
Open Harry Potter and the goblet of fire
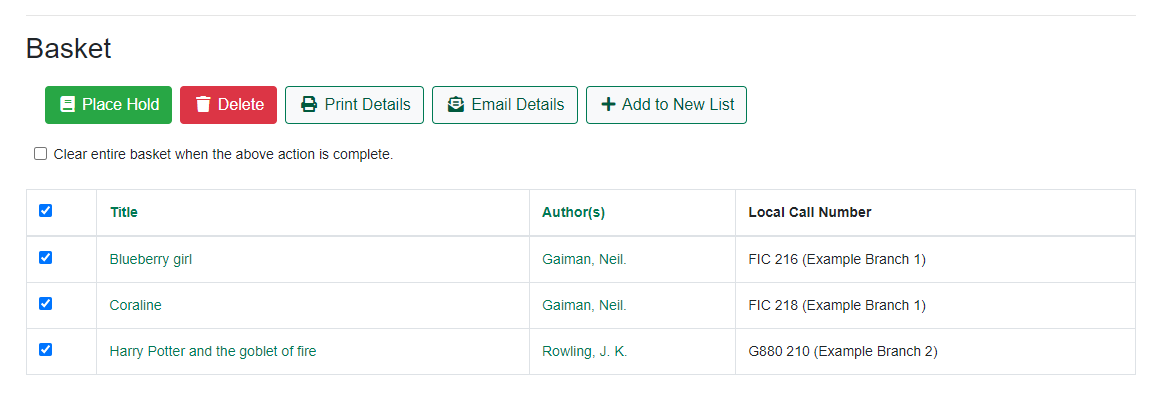pyautogui.click(x=213, y=351)
